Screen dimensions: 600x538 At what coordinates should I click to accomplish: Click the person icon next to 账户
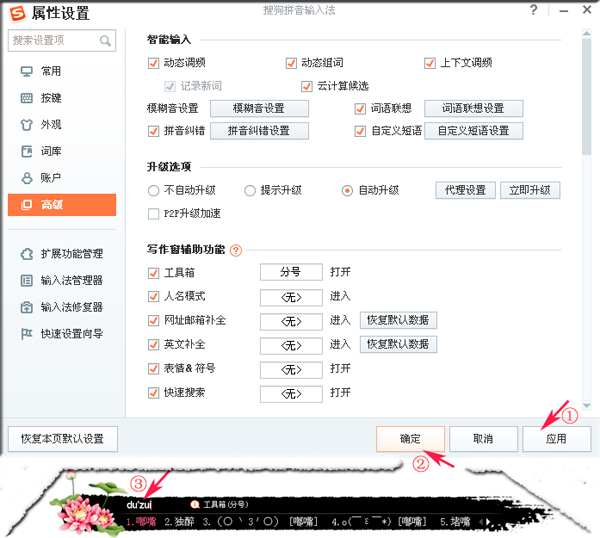[26, 178]
